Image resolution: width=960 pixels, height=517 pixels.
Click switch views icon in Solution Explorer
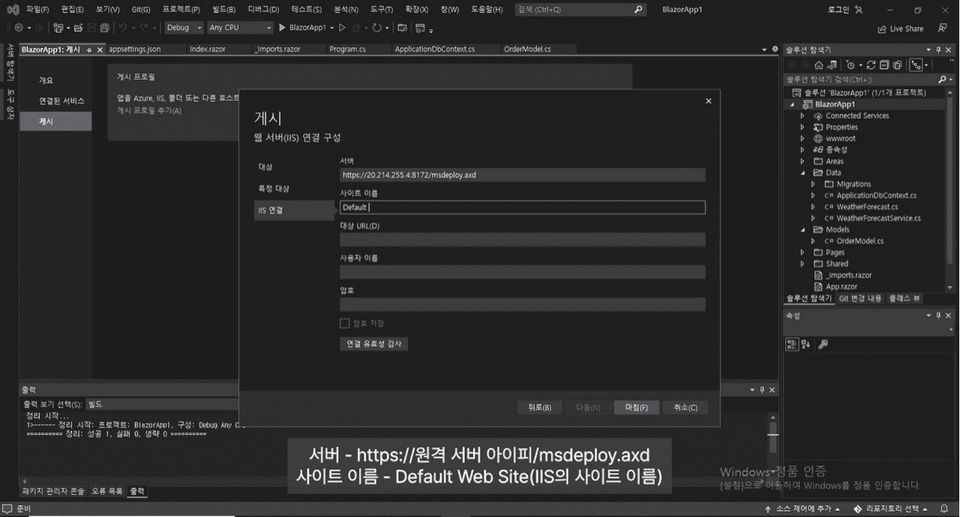(x=832, y=65)
